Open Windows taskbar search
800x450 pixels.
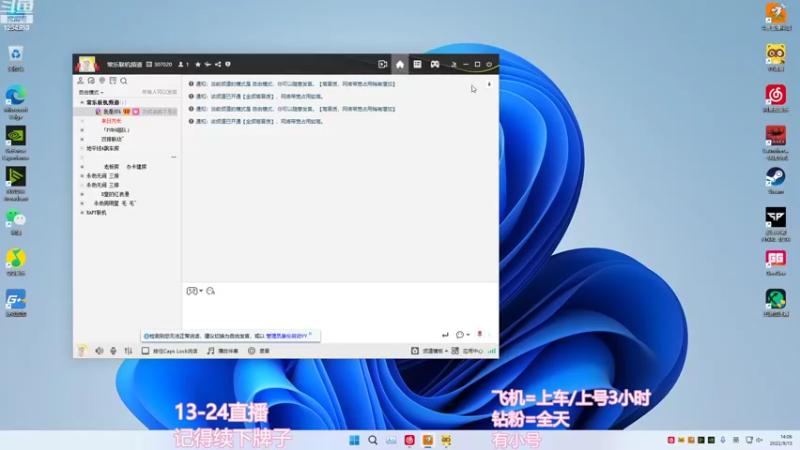click(x=372, y=440)
